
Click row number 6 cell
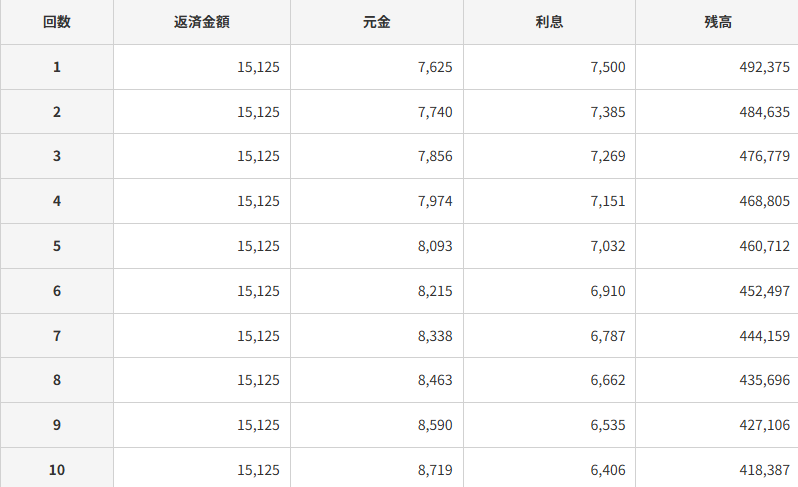(x=56, y=291)
